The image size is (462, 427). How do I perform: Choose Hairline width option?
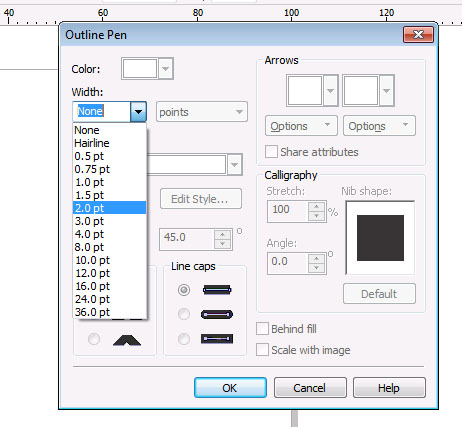tap(109, 143)
